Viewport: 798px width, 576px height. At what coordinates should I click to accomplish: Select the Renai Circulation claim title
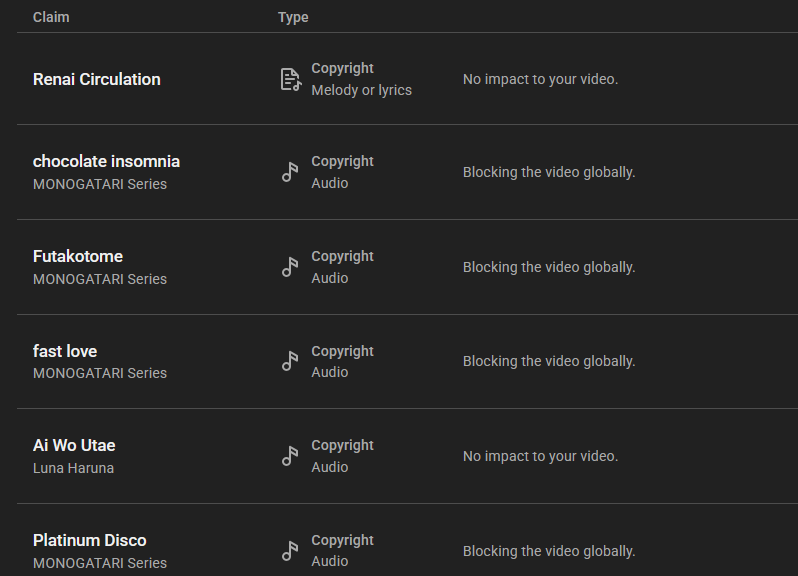point(97,79)
